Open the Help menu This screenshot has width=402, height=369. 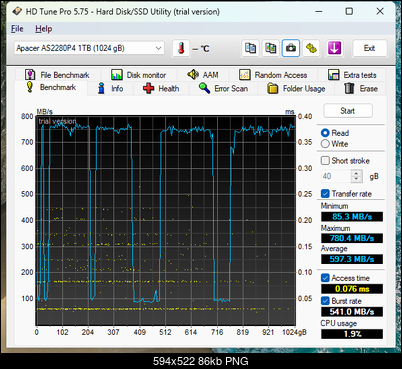(x=44, y=29)
